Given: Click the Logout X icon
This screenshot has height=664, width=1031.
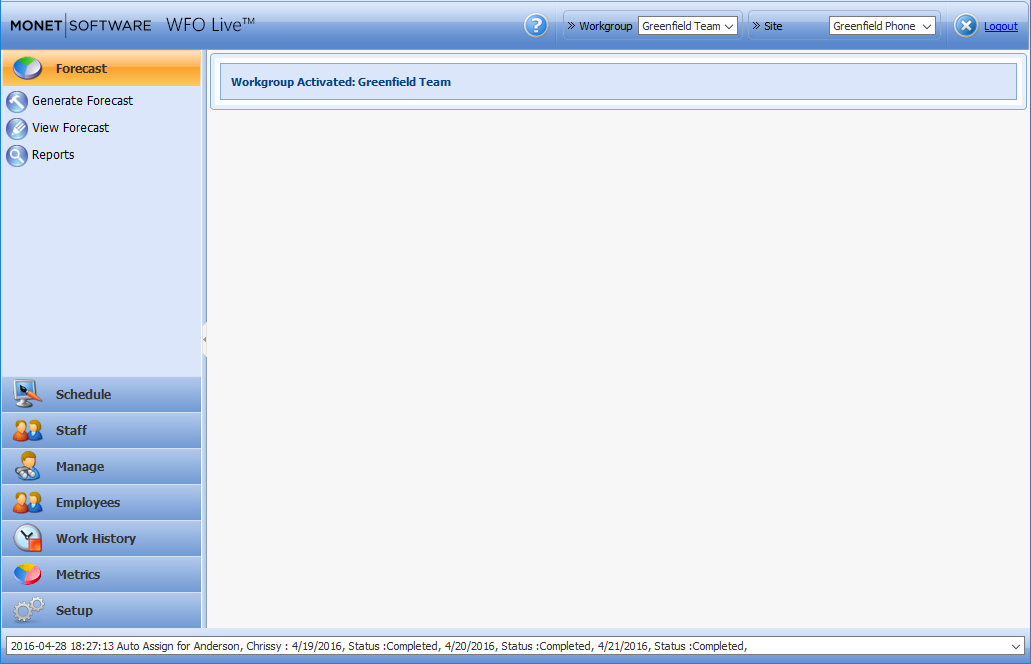Looking at the screenshot, I should [965, 26].
